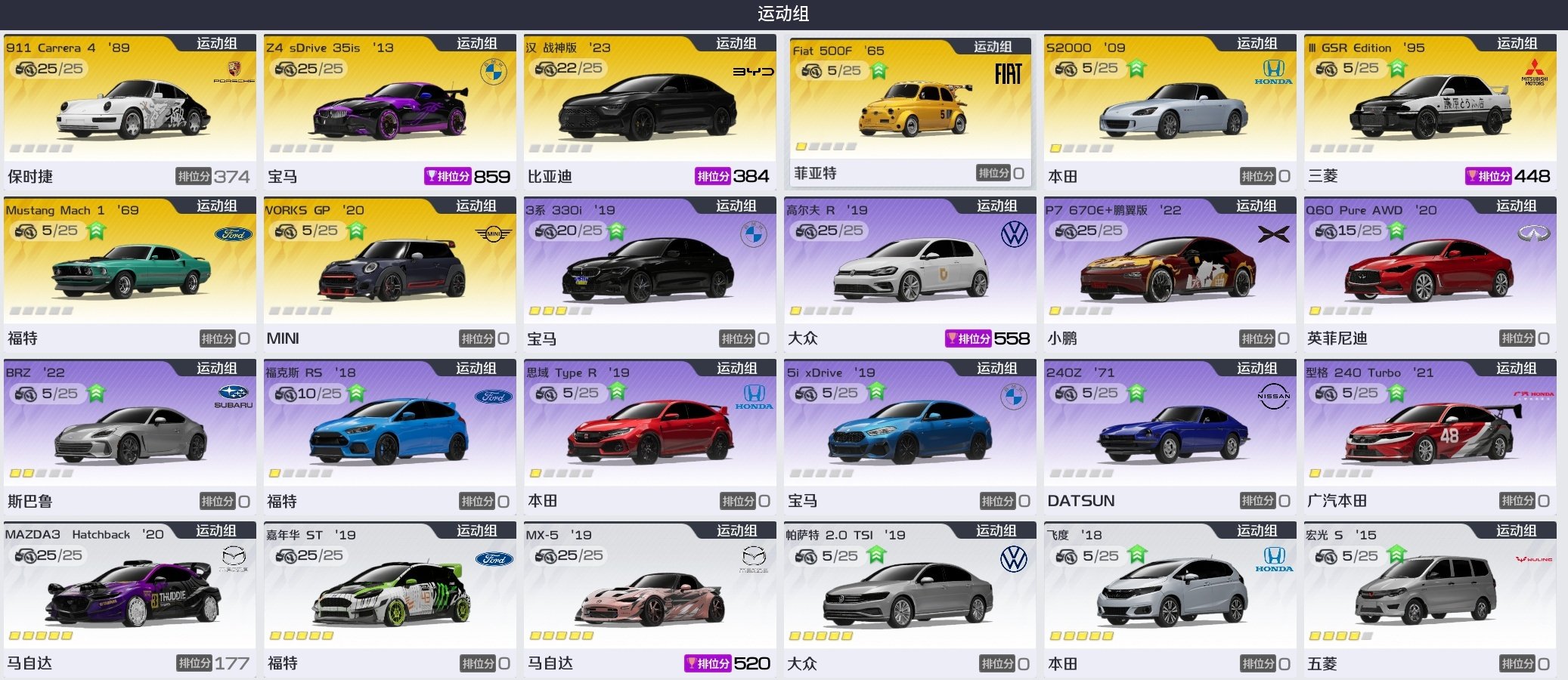The height and width of the screenshot is (680, 1568).
Task: Open the 福克斯 RS '18 blue car
Action: click(389, 432)
